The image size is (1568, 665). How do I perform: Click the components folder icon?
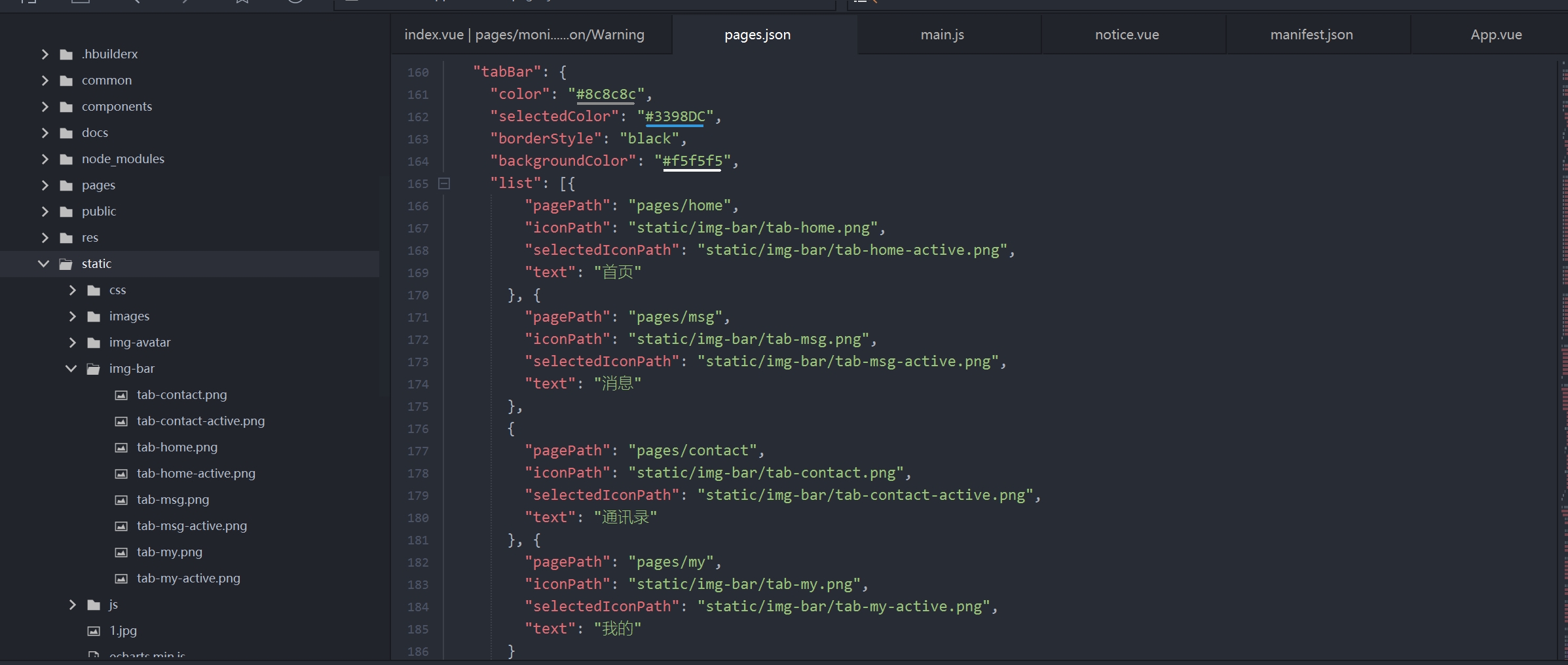66,107
